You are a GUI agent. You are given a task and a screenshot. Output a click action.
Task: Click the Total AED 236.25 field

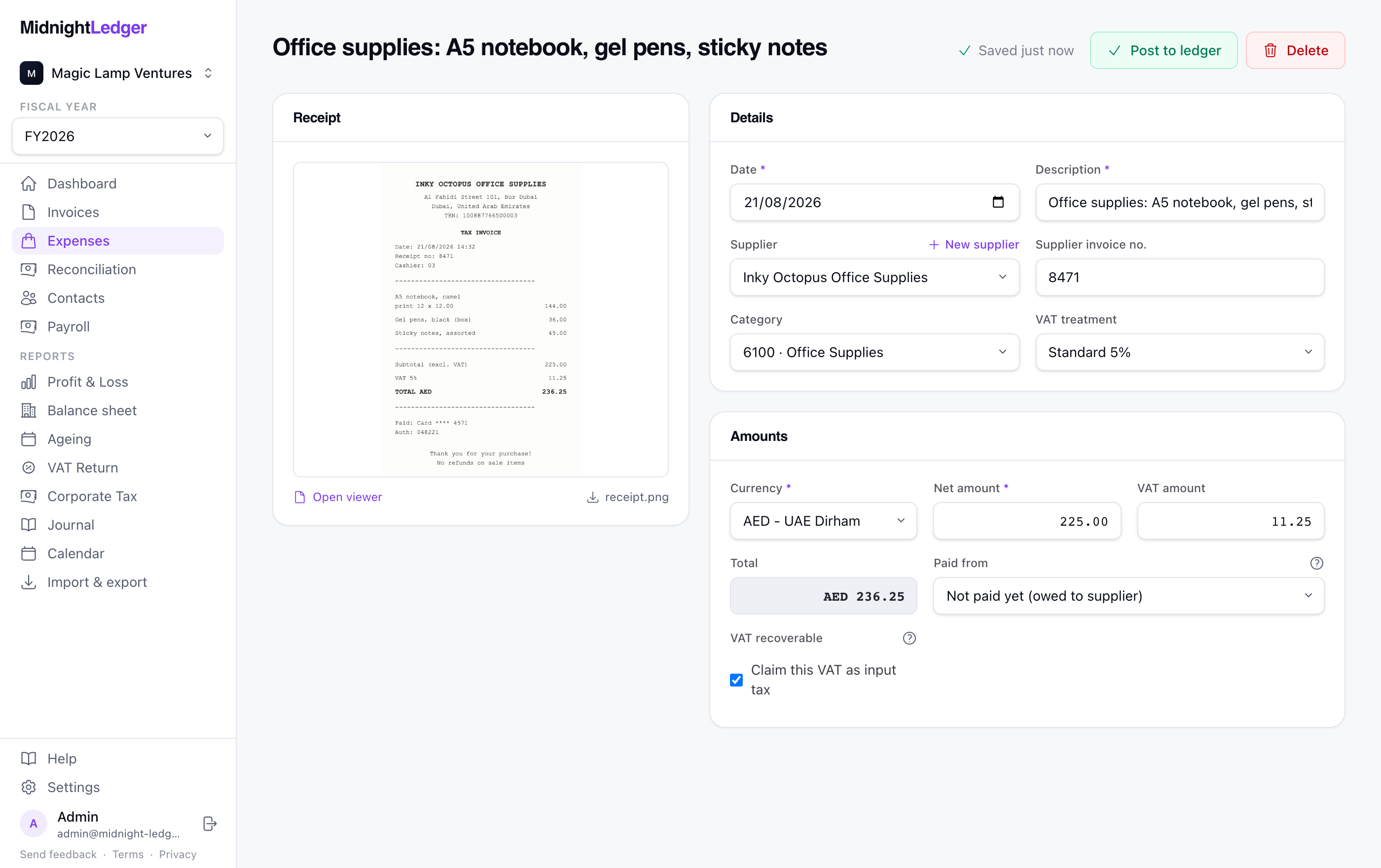click(x=824, y=596)
